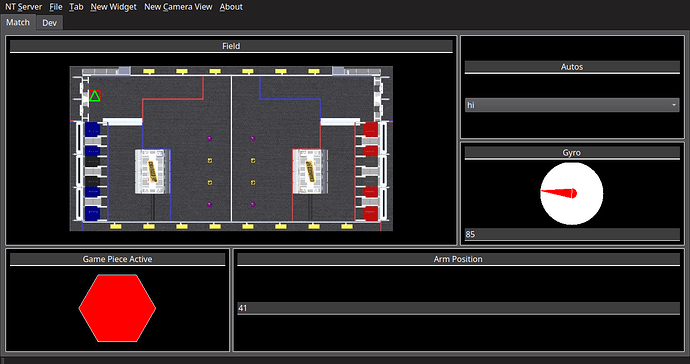Click the Autos dropdown arrow
The width and height of the screenshot is (690, 364).
(x=674, y=105)
